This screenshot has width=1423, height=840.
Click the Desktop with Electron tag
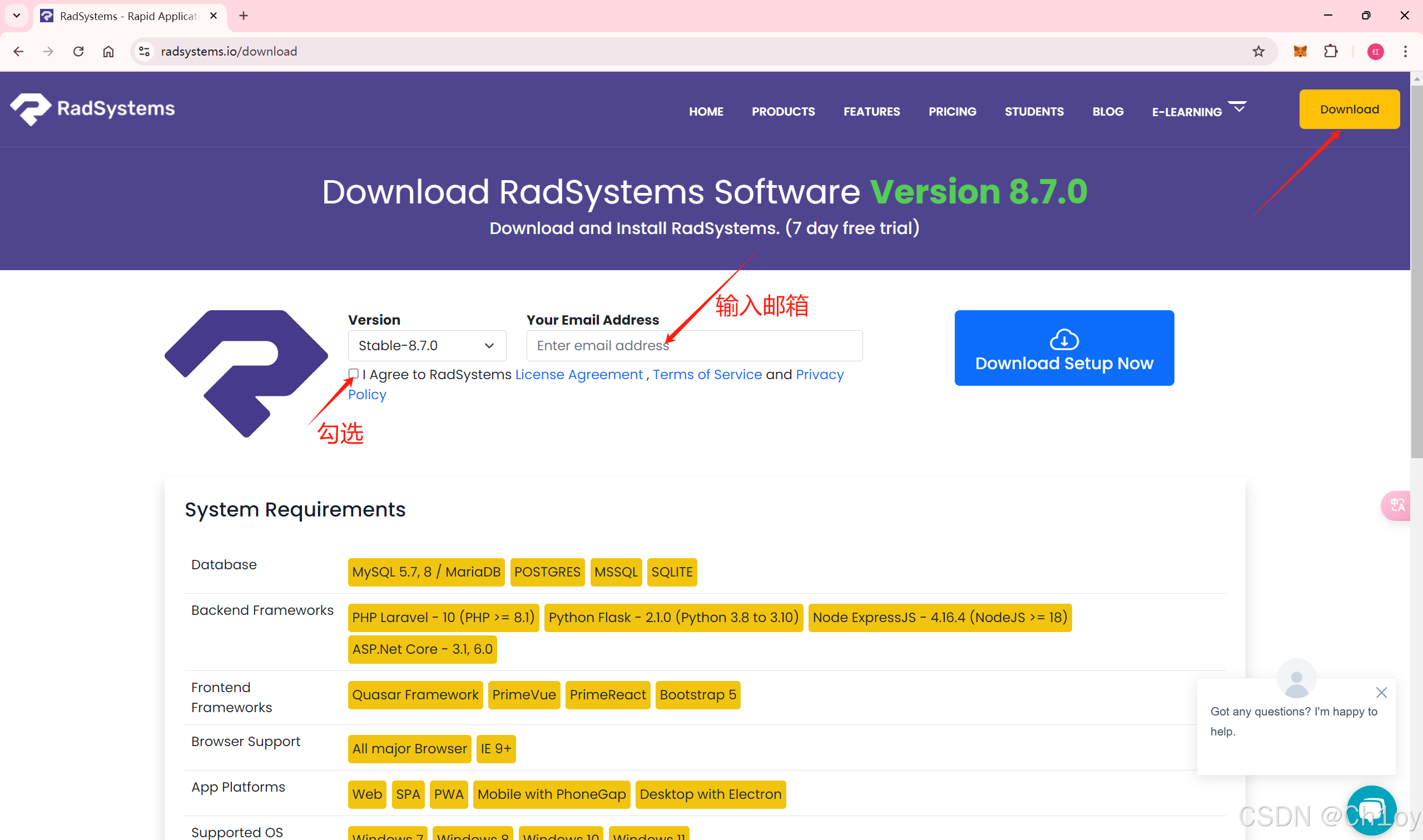[x=710, y=794]
